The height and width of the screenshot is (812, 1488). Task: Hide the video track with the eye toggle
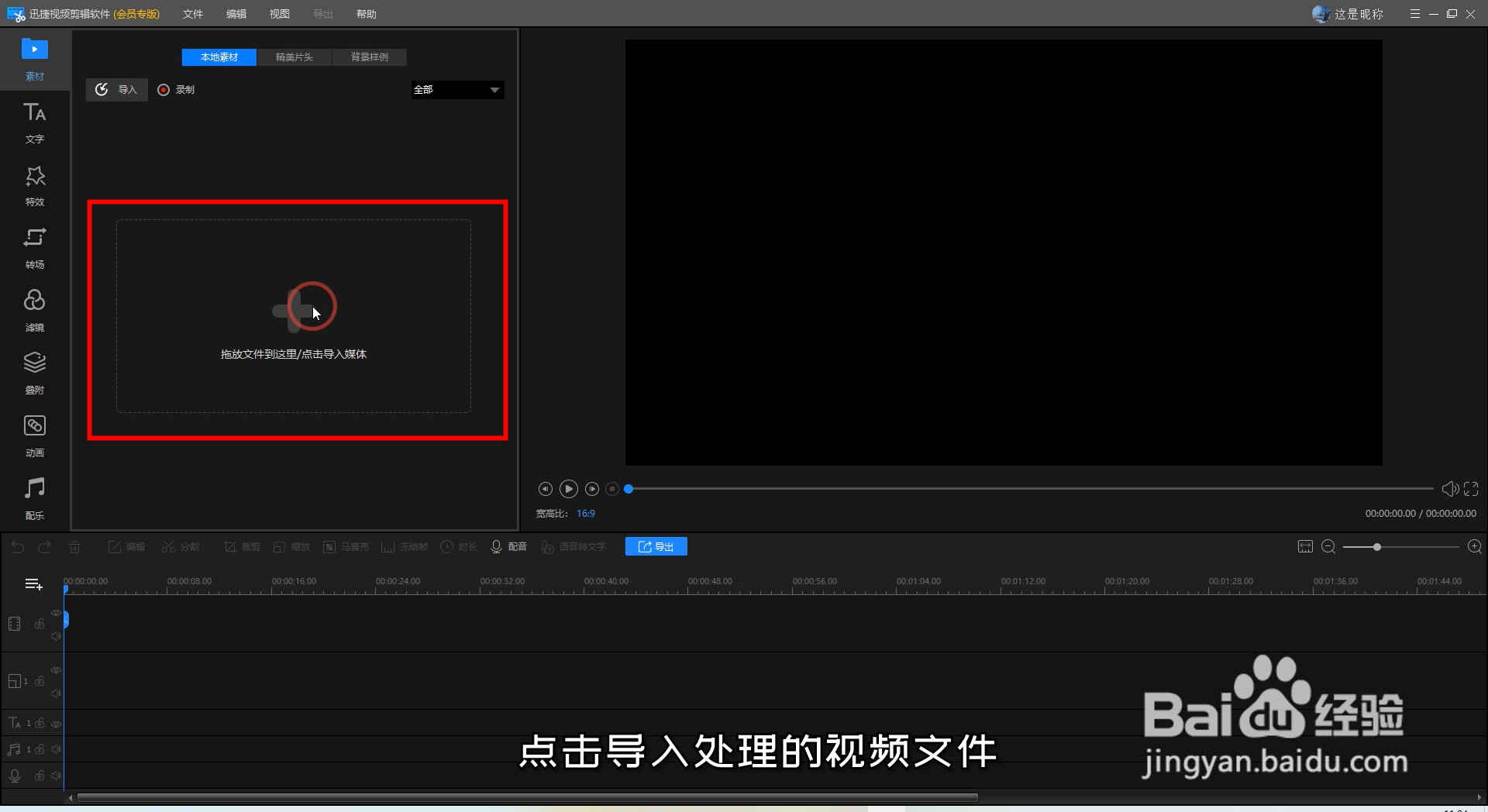56,613
